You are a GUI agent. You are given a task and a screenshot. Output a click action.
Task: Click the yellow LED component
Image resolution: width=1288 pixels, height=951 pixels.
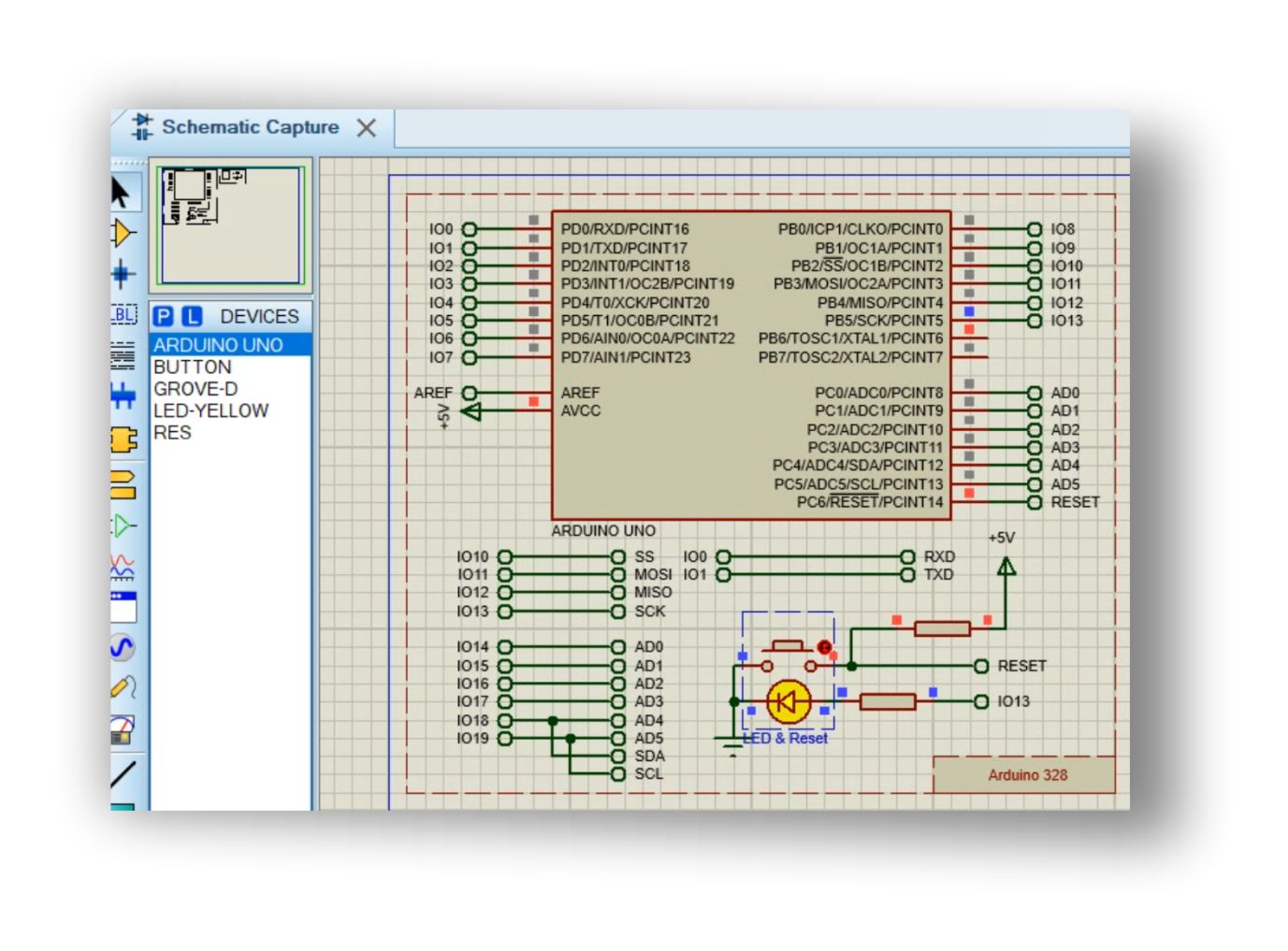tap(789, 701)
